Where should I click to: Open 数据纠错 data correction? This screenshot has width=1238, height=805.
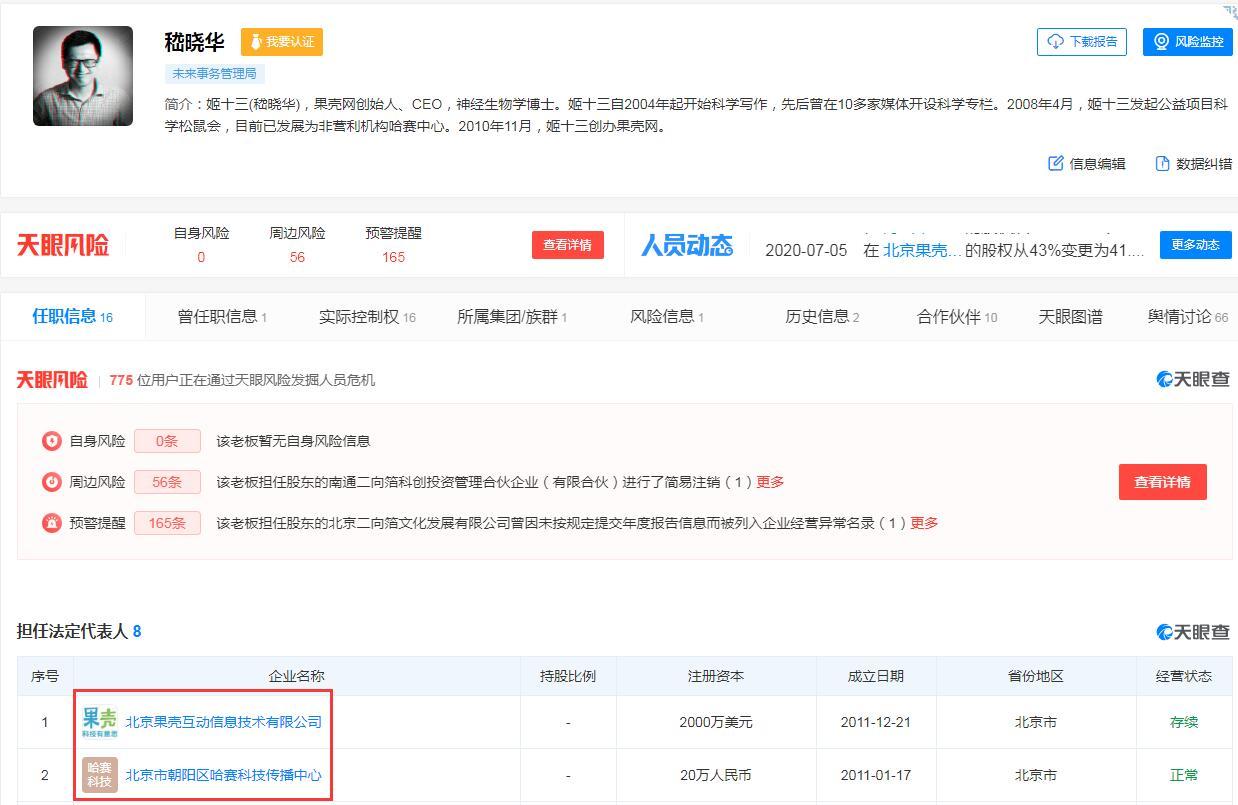coord(1193,163)
